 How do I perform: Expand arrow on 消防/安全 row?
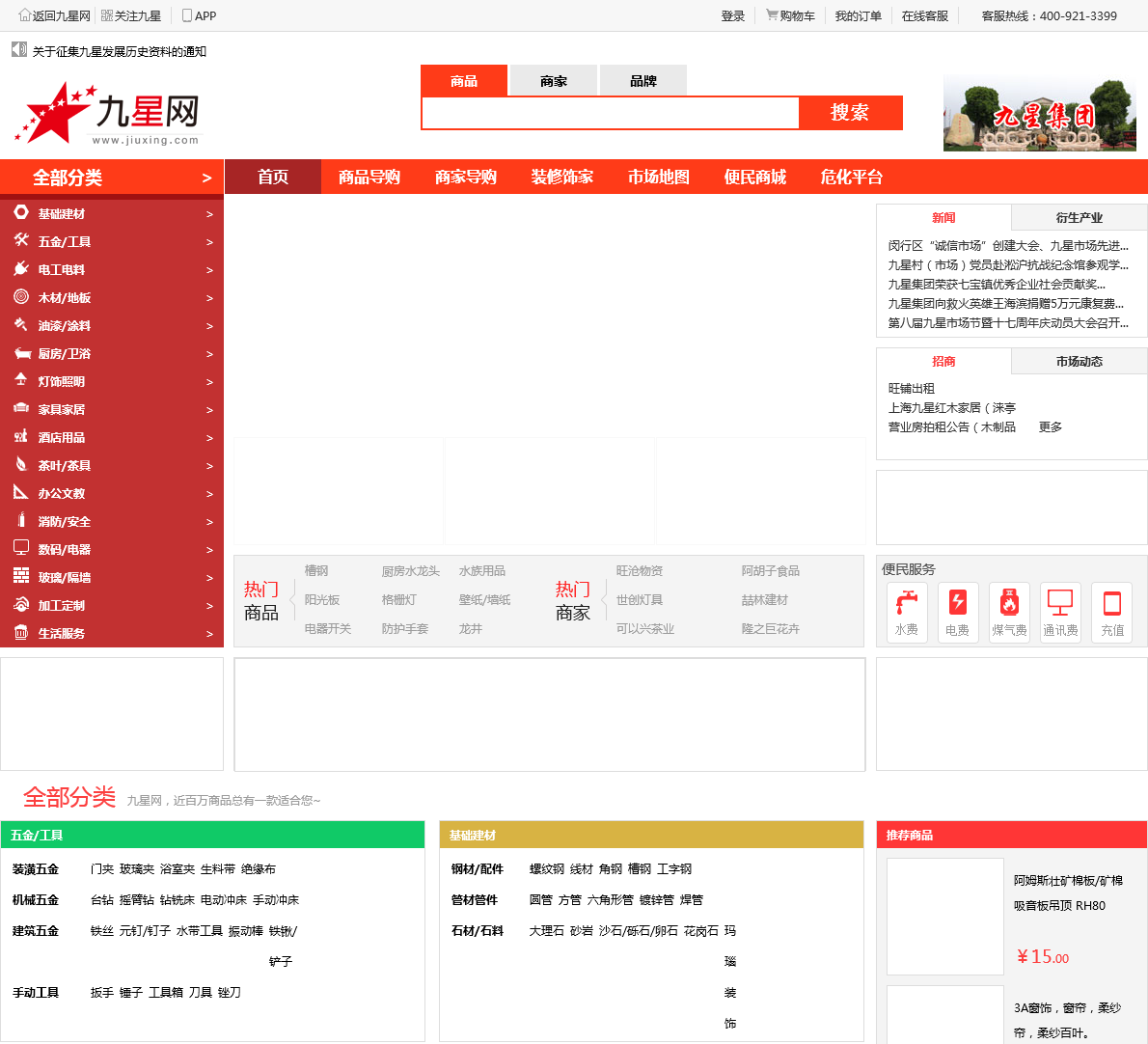pyautogui.click(x=209, y=522)
